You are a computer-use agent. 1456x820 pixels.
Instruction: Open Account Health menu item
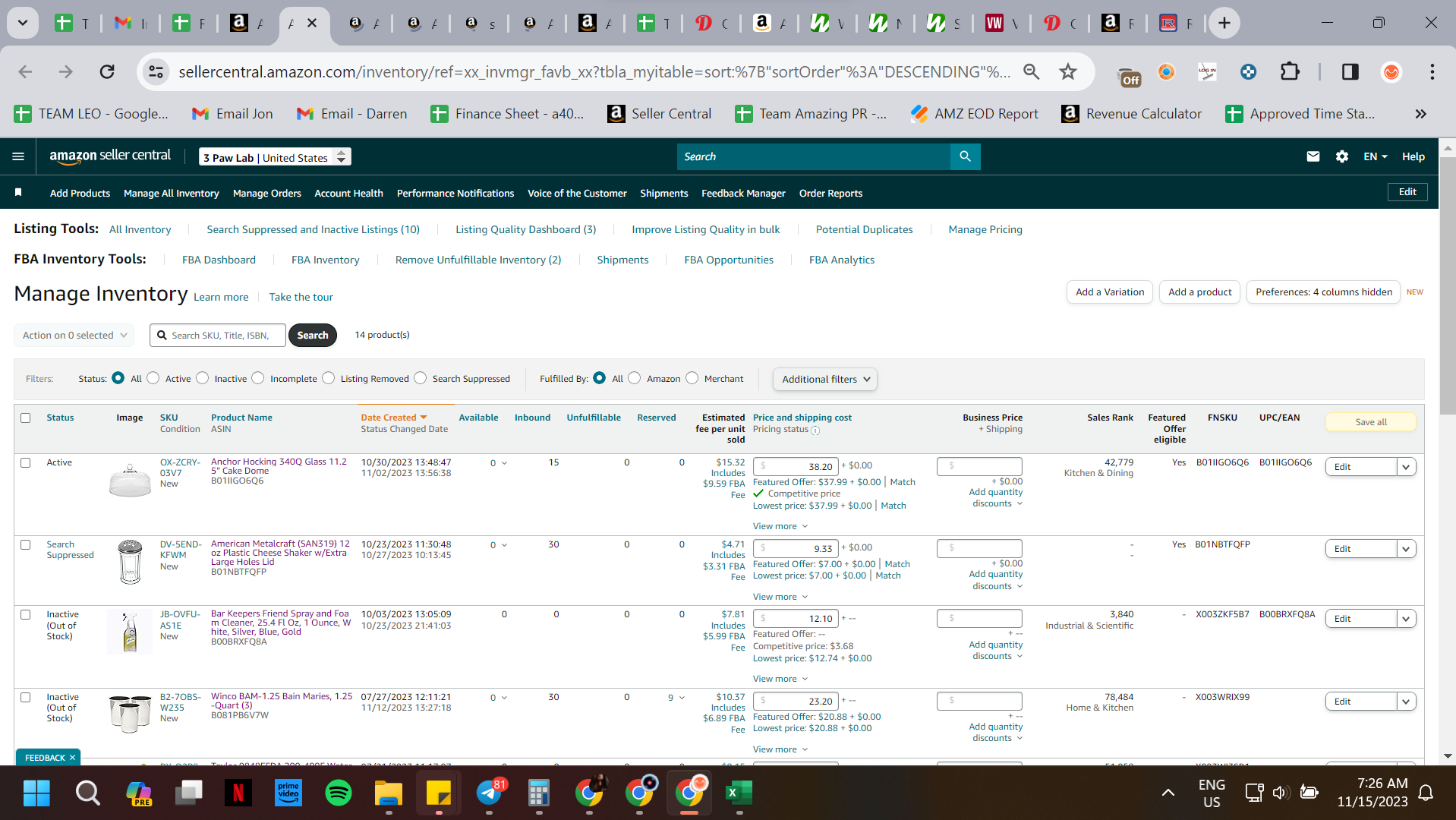tap(348, 193)
